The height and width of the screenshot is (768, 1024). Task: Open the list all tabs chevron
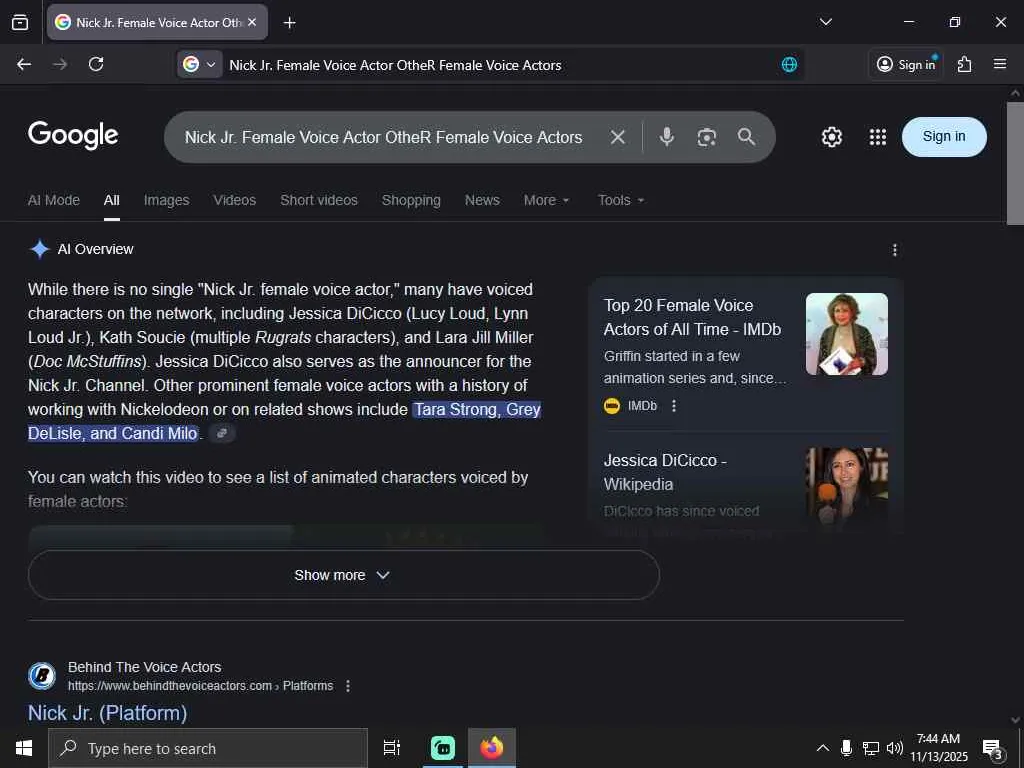825,22
